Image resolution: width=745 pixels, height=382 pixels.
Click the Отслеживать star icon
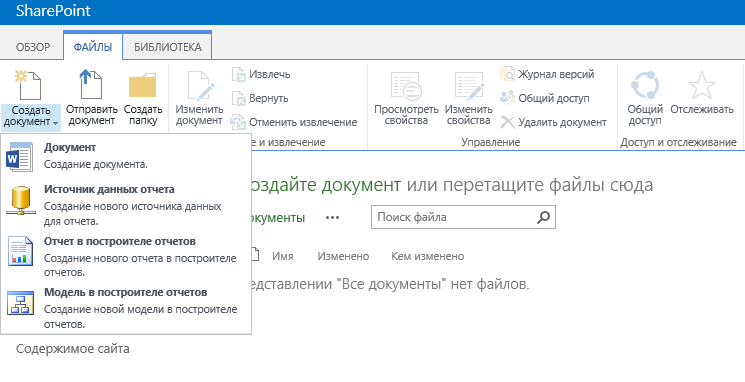coord(702,86)
